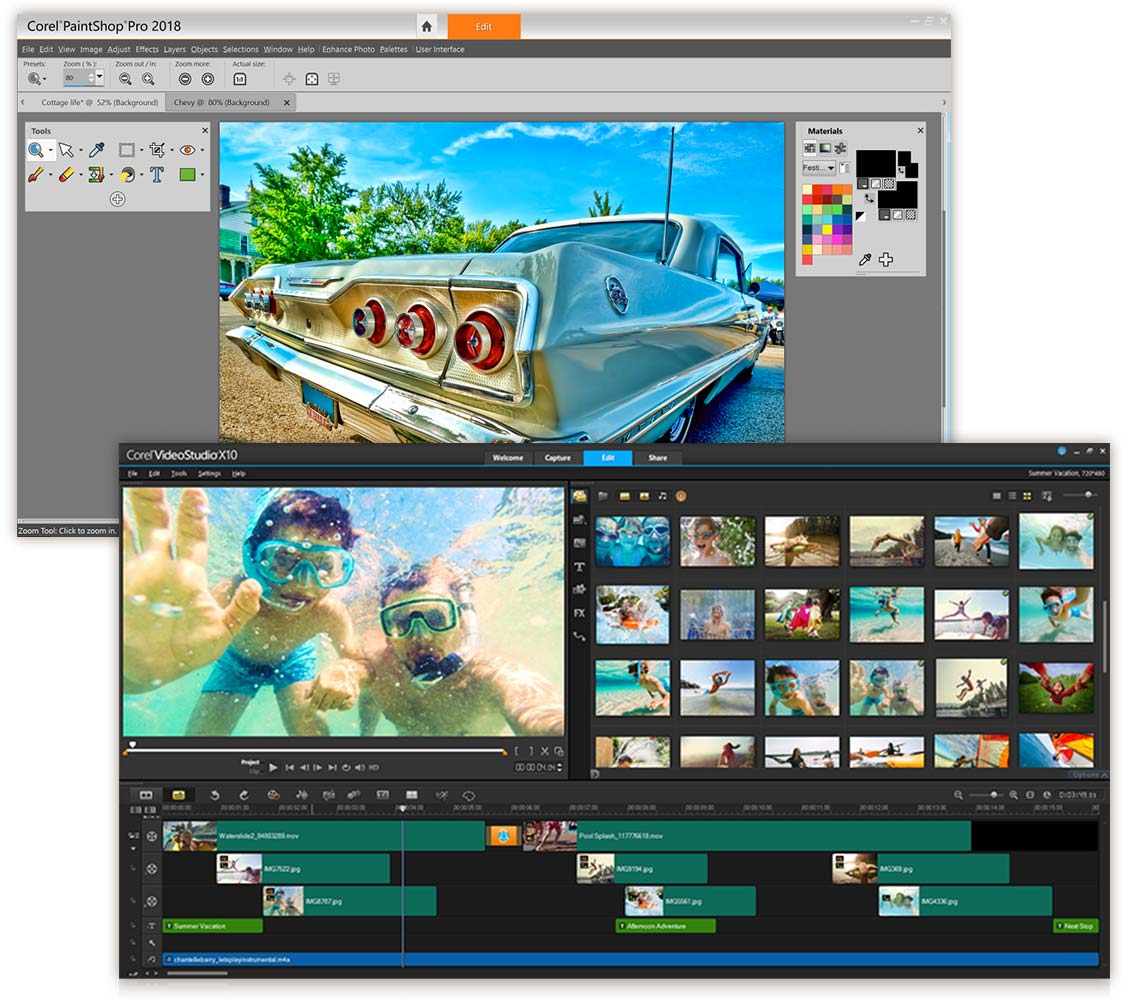Select the Eyedropper tool in the Tools palette

click(x=96, y=150)
